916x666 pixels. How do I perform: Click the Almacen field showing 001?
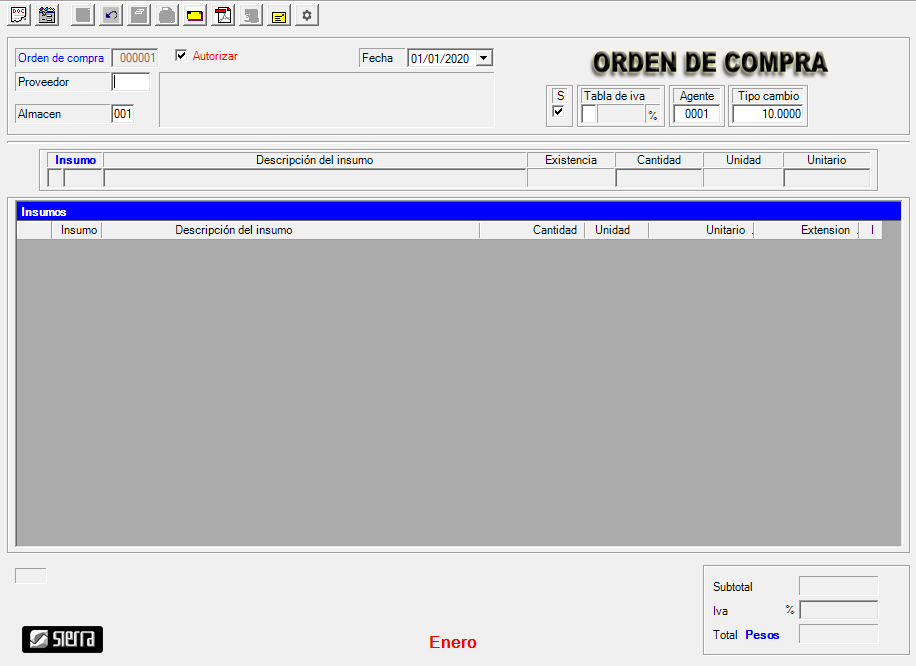122,114
